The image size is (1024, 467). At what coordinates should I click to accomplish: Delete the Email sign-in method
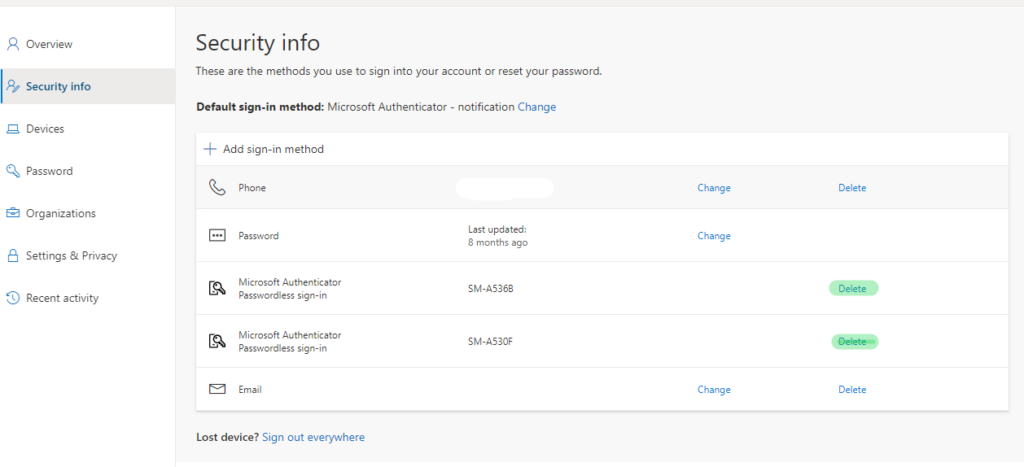852,390
